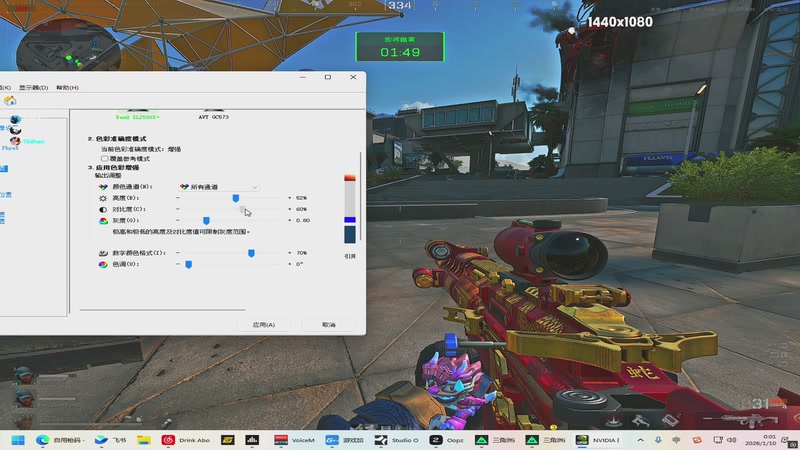This screenshot has width=800, height=450.
Task: Click the 当前色彩准确度模式 status text
Action: pos(141,149)
